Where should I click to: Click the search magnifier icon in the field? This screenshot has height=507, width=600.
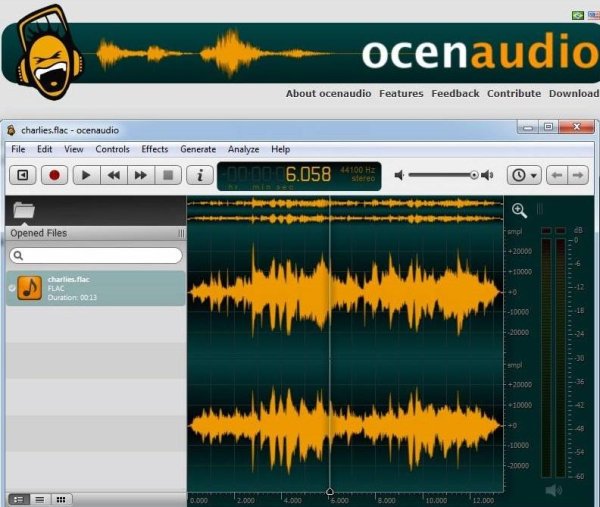[18, 255]
